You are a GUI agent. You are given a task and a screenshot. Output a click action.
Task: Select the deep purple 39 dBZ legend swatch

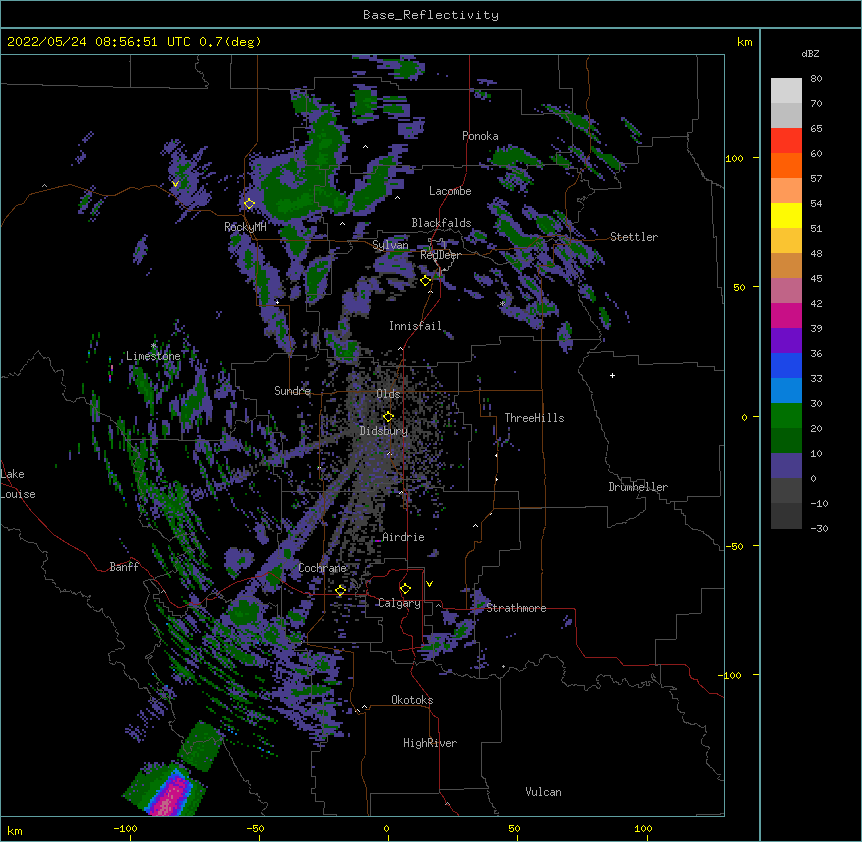pos(786,341)
